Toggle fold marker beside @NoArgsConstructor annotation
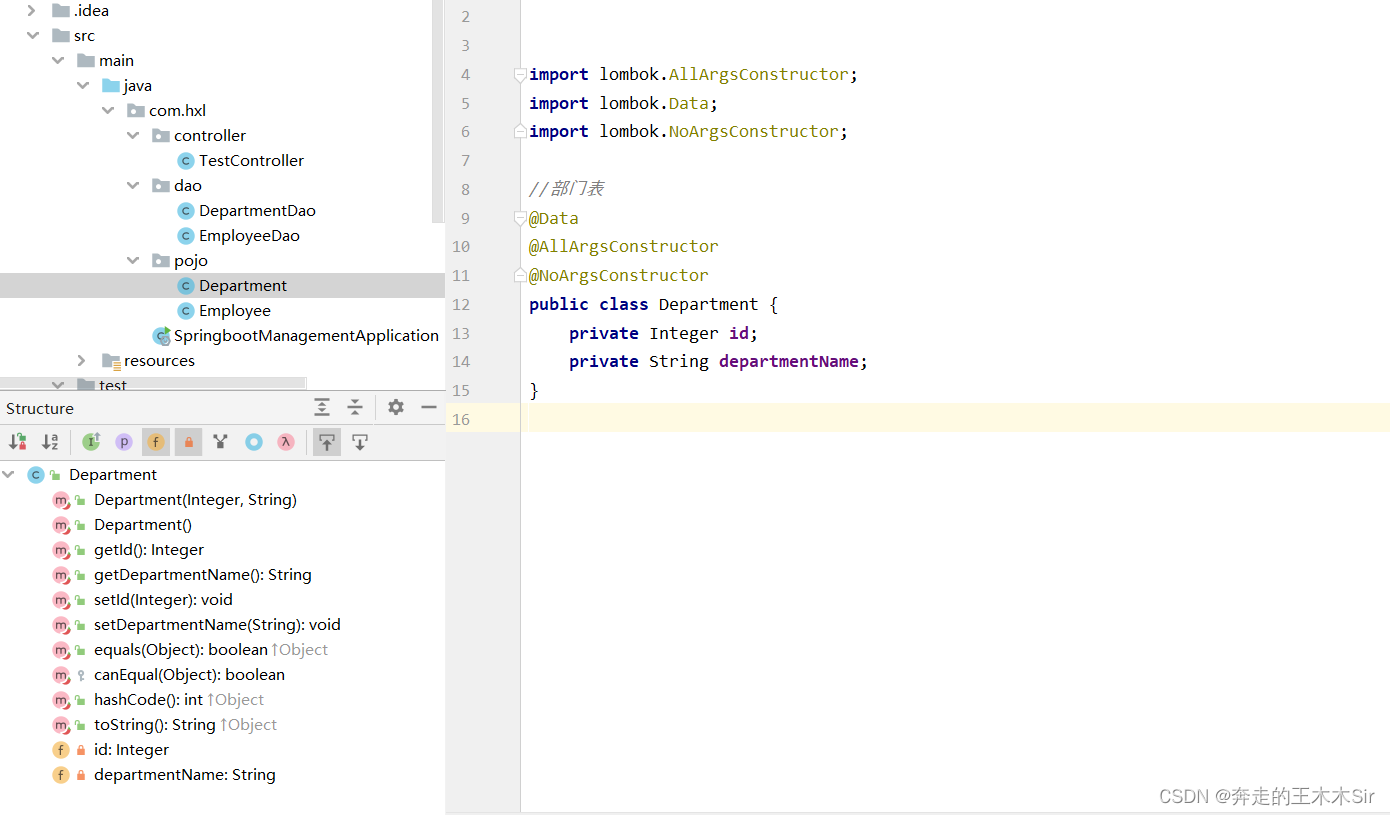1390x815 pixels. 519,275
